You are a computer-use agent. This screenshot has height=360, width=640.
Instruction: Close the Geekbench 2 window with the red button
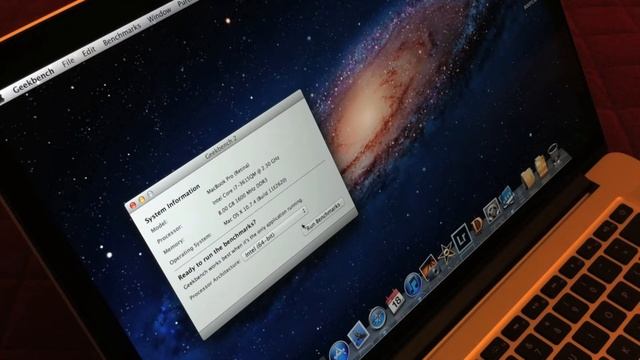click(133, 205)
